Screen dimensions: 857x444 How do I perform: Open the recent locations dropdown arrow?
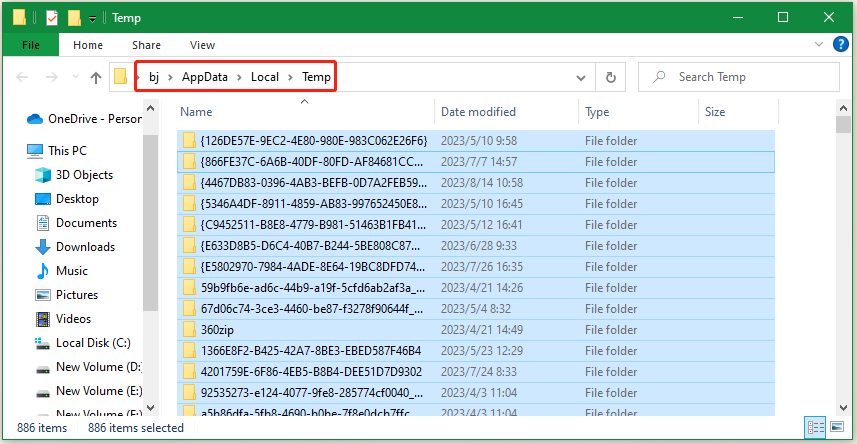click(73, 77)
